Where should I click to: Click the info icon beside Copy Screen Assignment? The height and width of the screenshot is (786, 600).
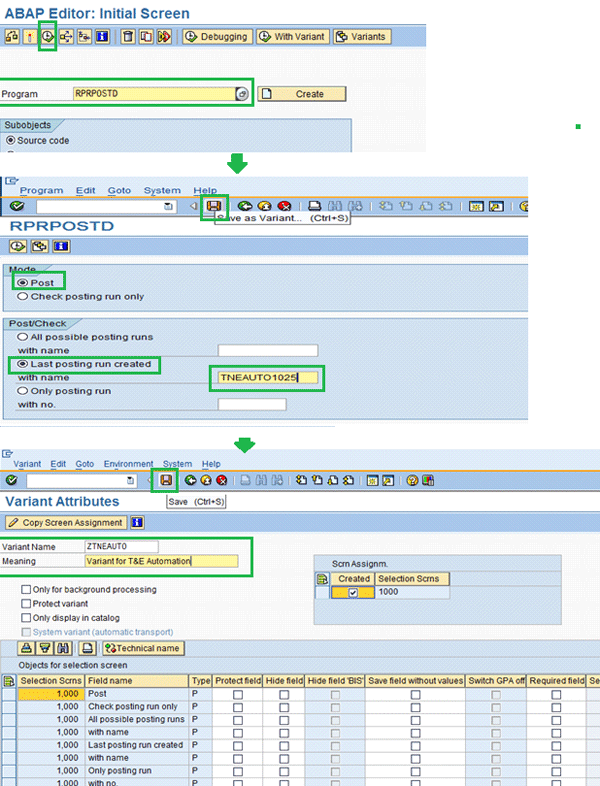(137, 522)
